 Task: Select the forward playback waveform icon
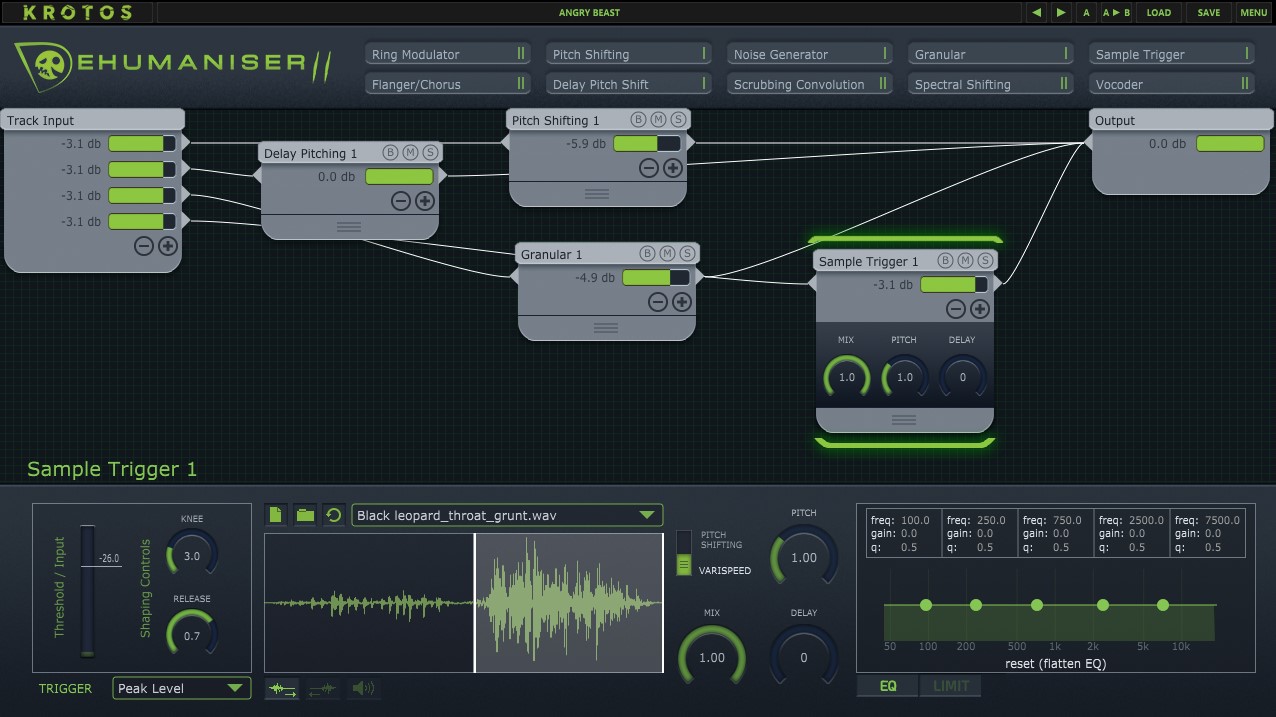click(x=283, y=688)
